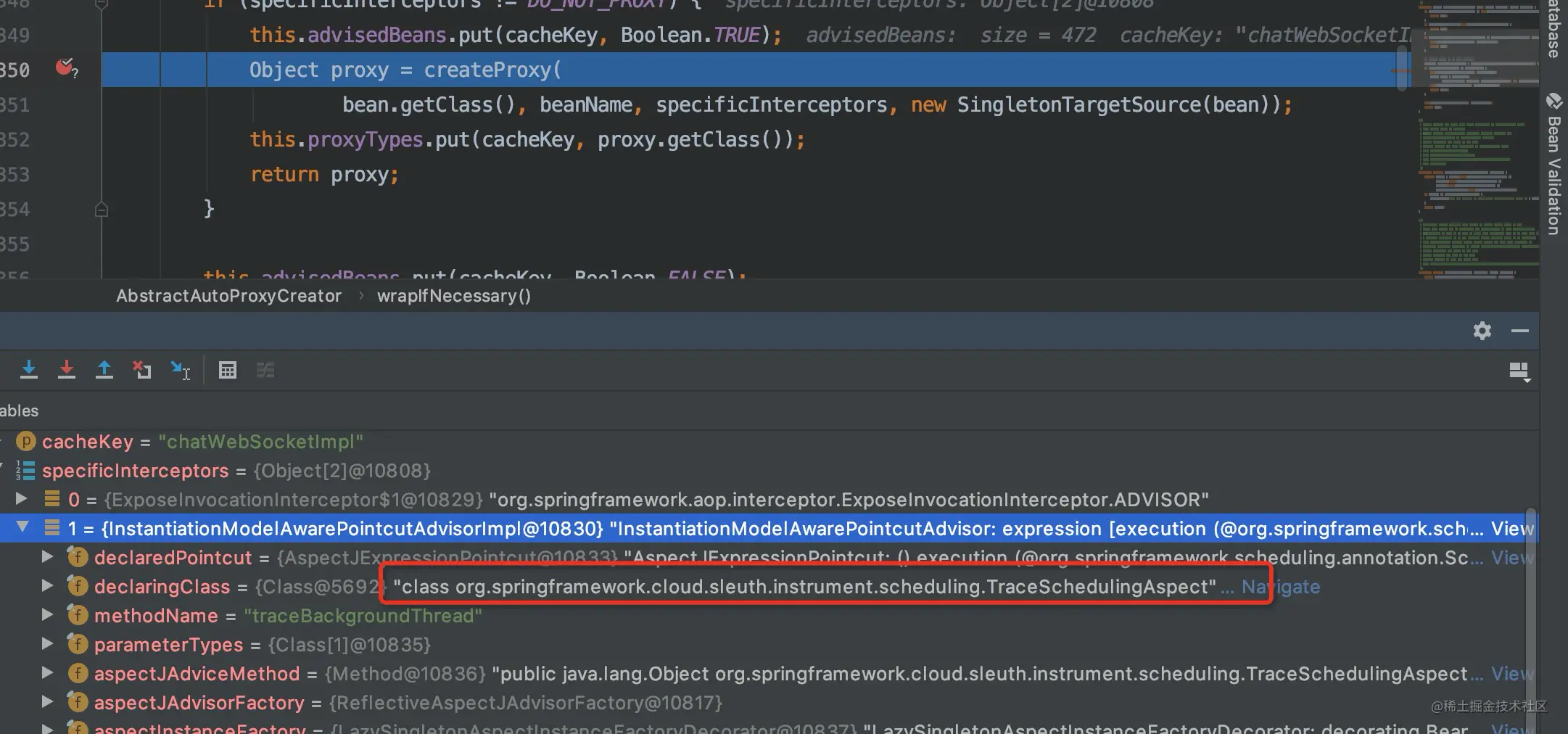Expand the declaringClass field
The image size is (1568, 734).
[x=47, y=585]
